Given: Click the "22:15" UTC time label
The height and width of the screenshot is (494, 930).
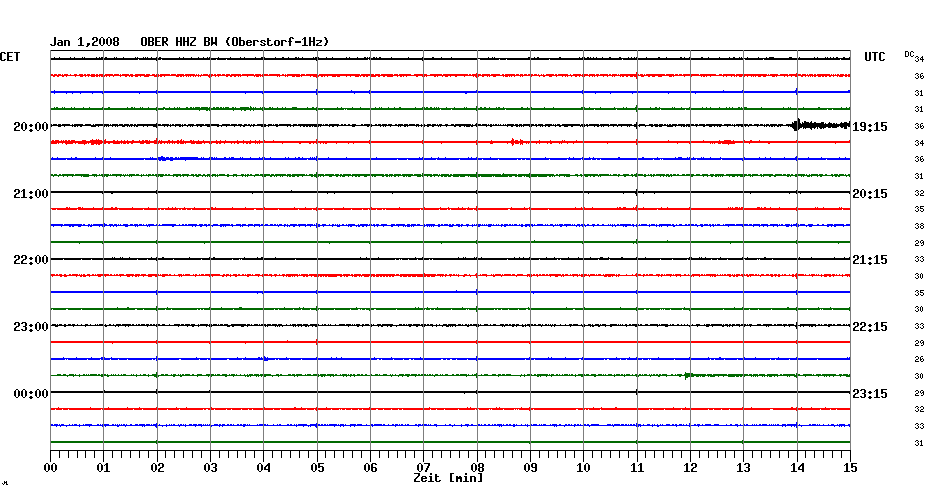Looking at the screenshot, I should pyautogui.click(x=870, y=327).
